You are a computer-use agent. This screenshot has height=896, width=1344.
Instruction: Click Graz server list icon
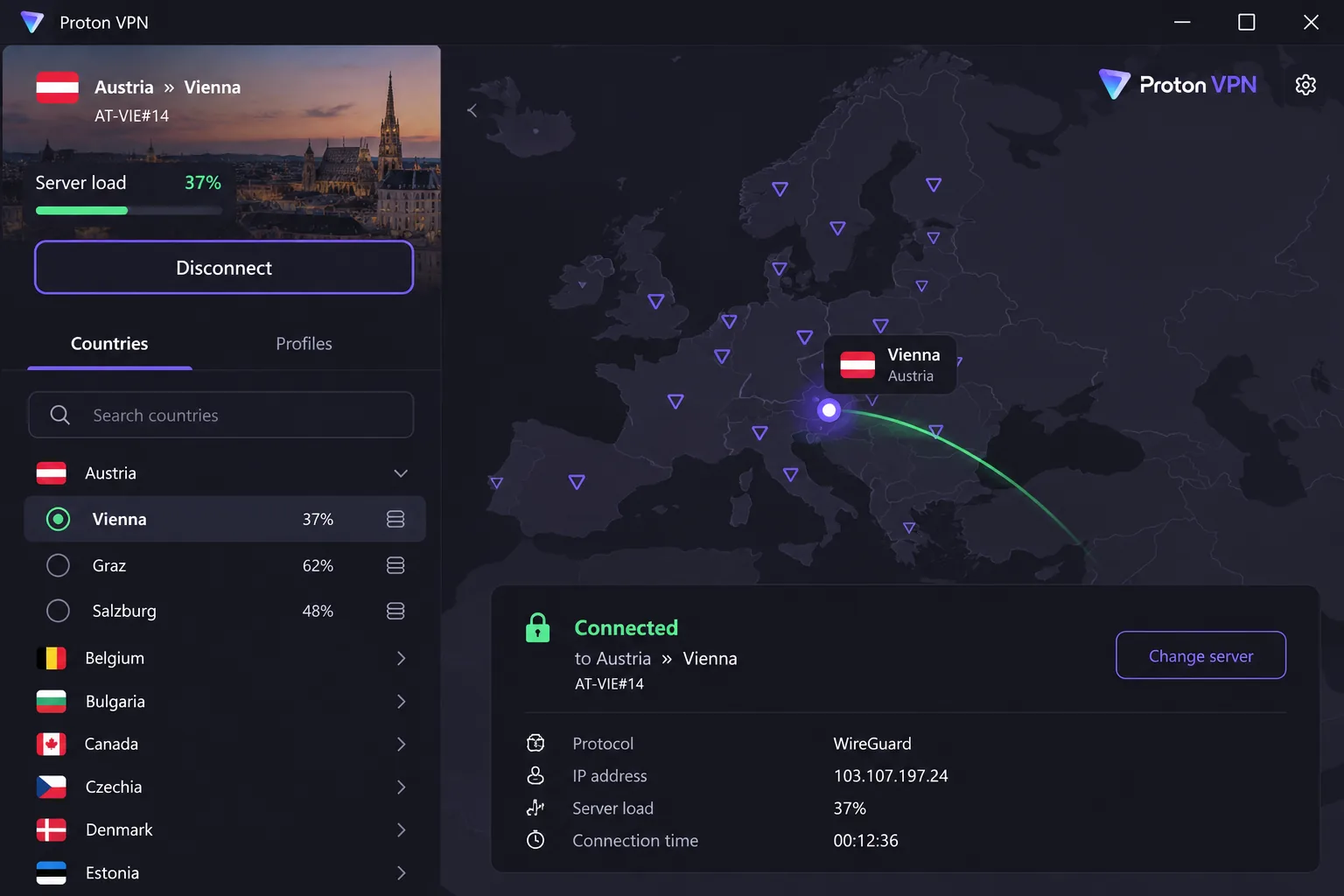pyautogui.click(x=395, y=565)
